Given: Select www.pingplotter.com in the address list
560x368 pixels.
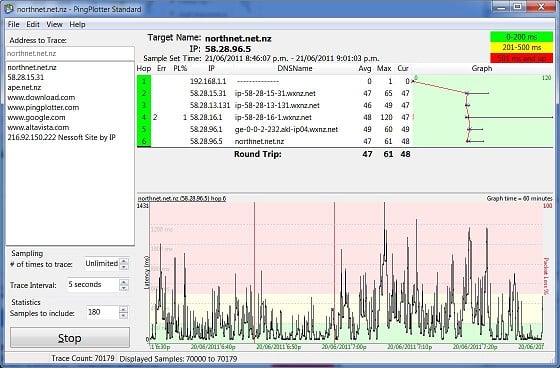Looking at the screenshot, I should [43, 108].
